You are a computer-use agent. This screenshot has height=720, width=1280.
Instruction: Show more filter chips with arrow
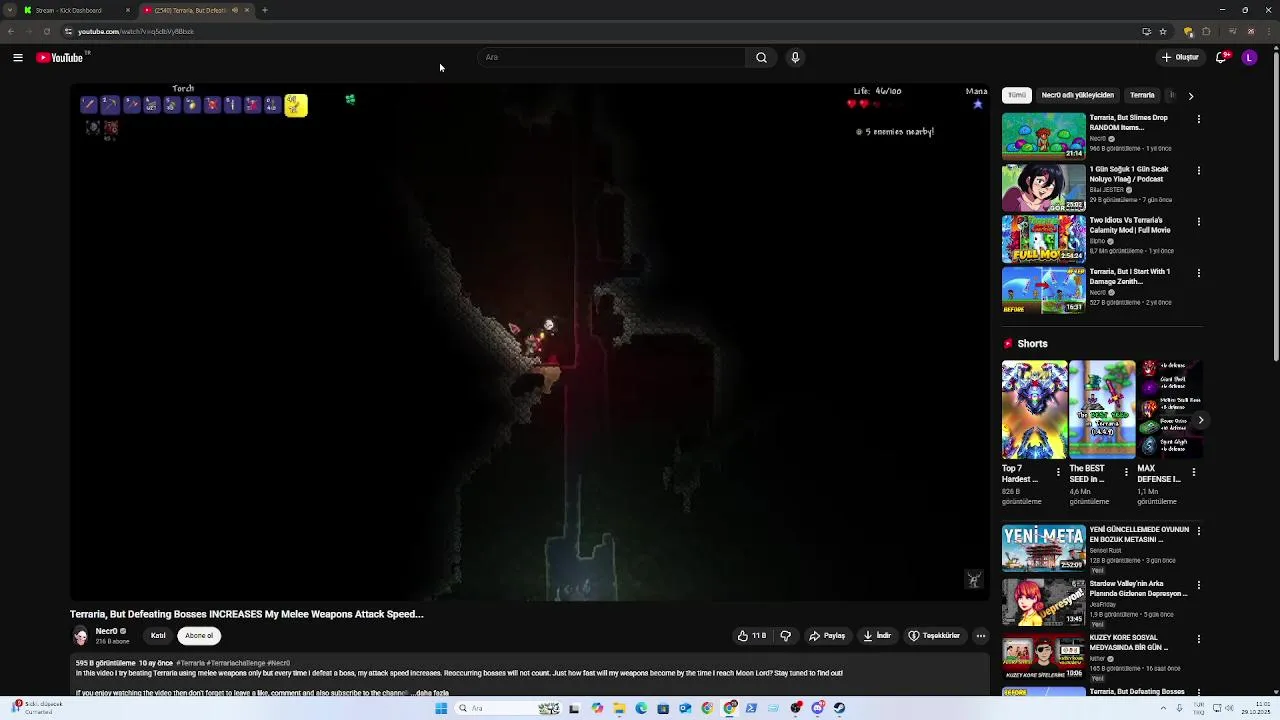(x=1190, y=96)
